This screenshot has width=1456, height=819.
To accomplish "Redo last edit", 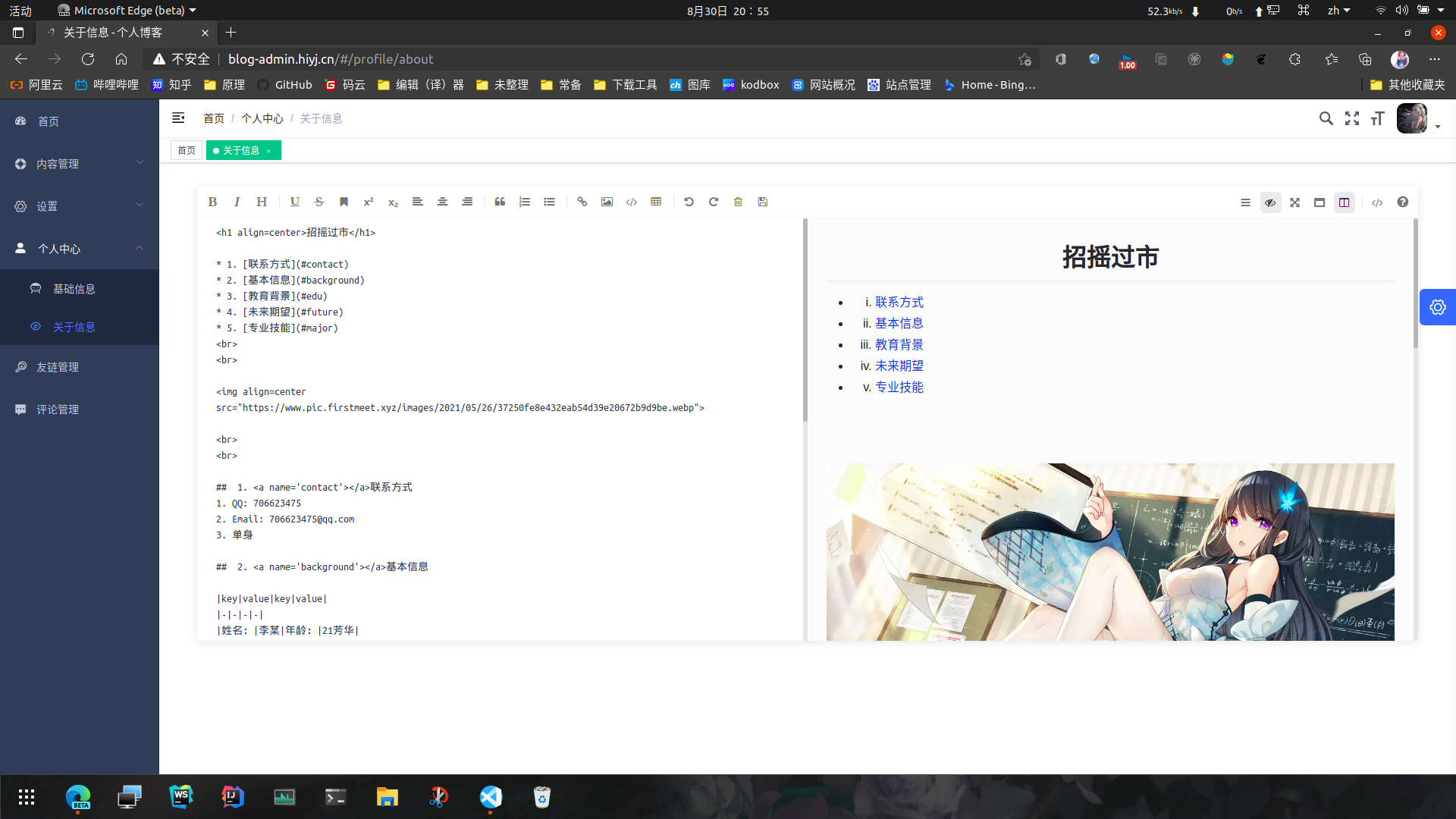I will (x=714, y=202).
